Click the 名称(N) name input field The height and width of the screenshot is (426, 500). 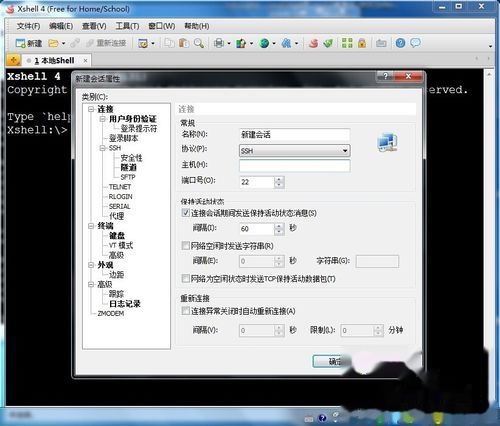[295, 135]
